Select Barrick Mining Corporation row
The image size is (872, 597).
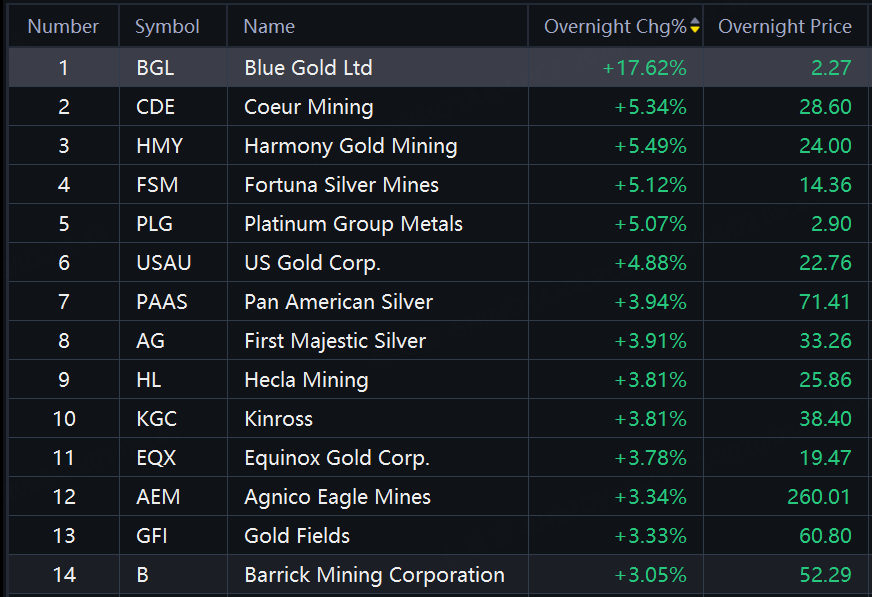374,575
